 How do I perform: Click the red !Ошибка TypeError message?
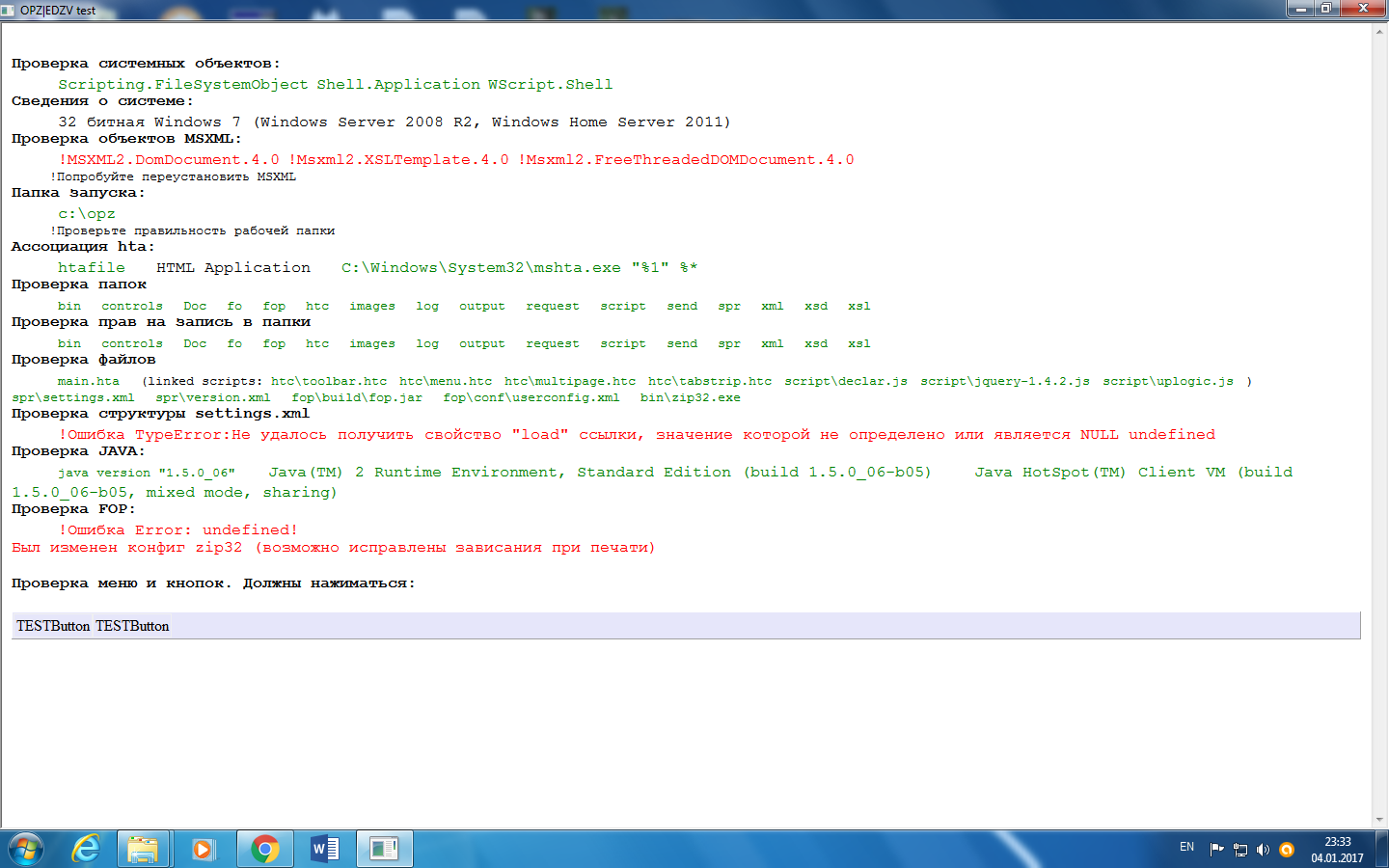[x=637, y=435]
